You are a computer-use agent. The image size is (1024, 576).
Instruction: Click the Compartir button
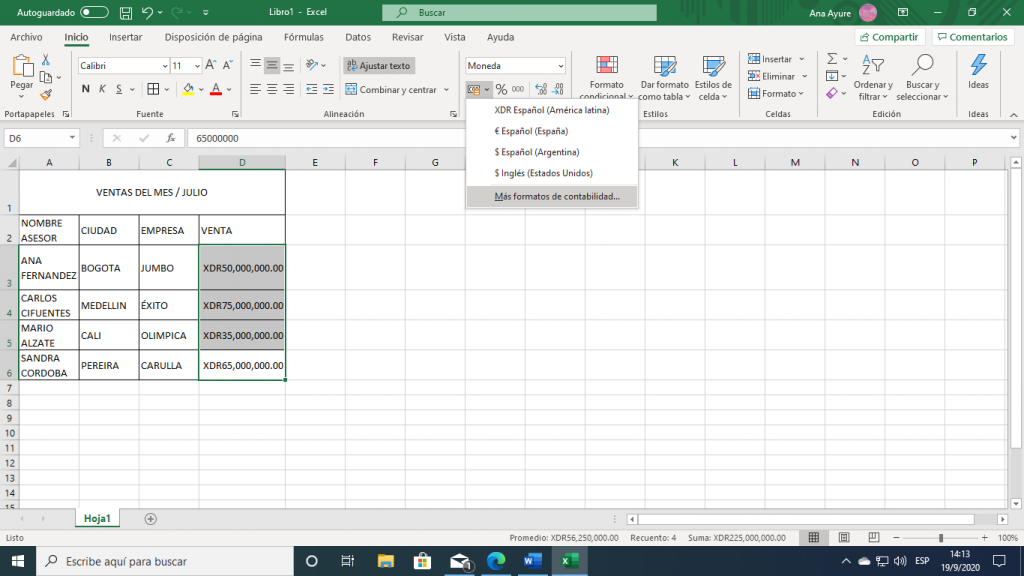[887, 37]
